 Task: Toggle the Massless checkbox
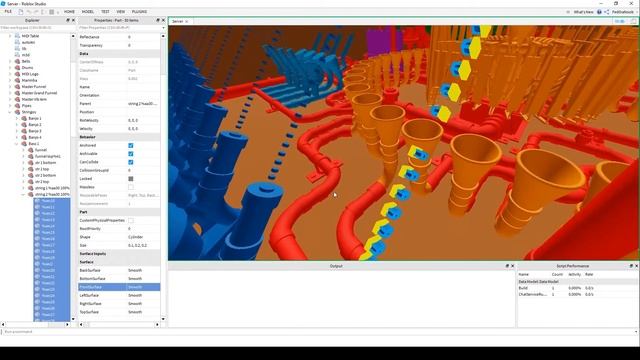coord(131,187)
